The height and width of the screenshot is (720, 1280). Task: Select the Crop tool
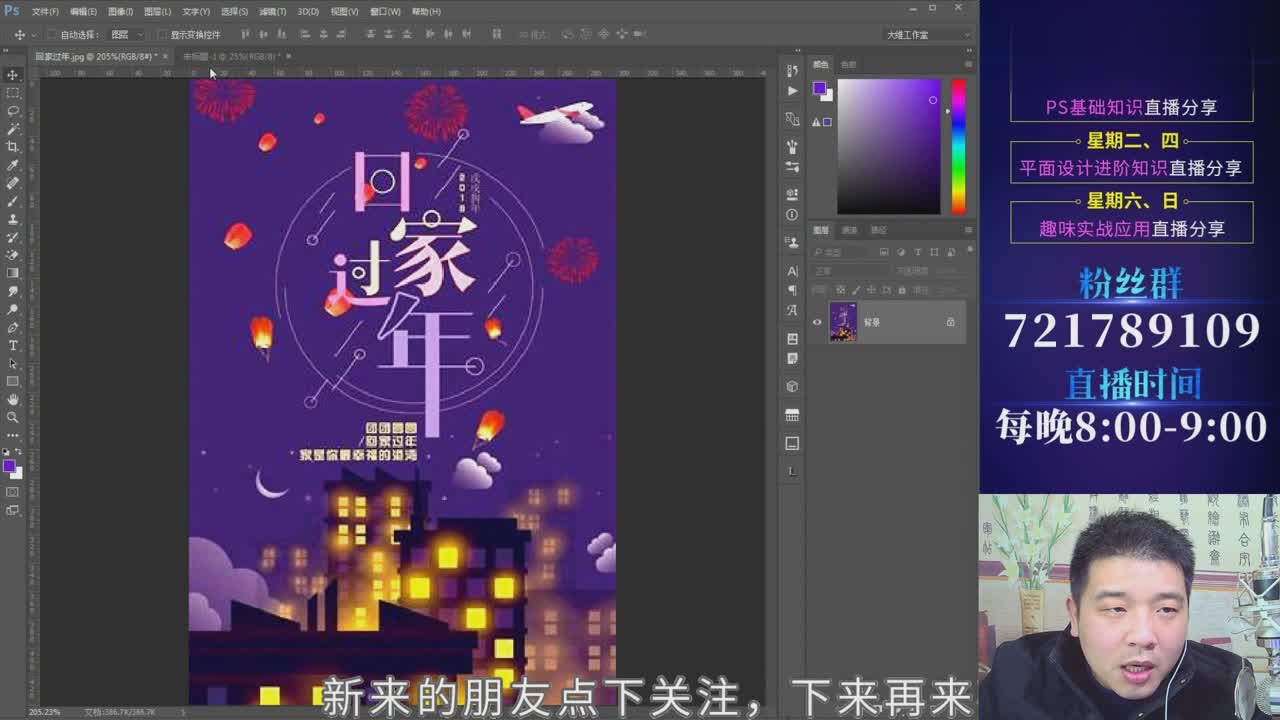point(13,147)
